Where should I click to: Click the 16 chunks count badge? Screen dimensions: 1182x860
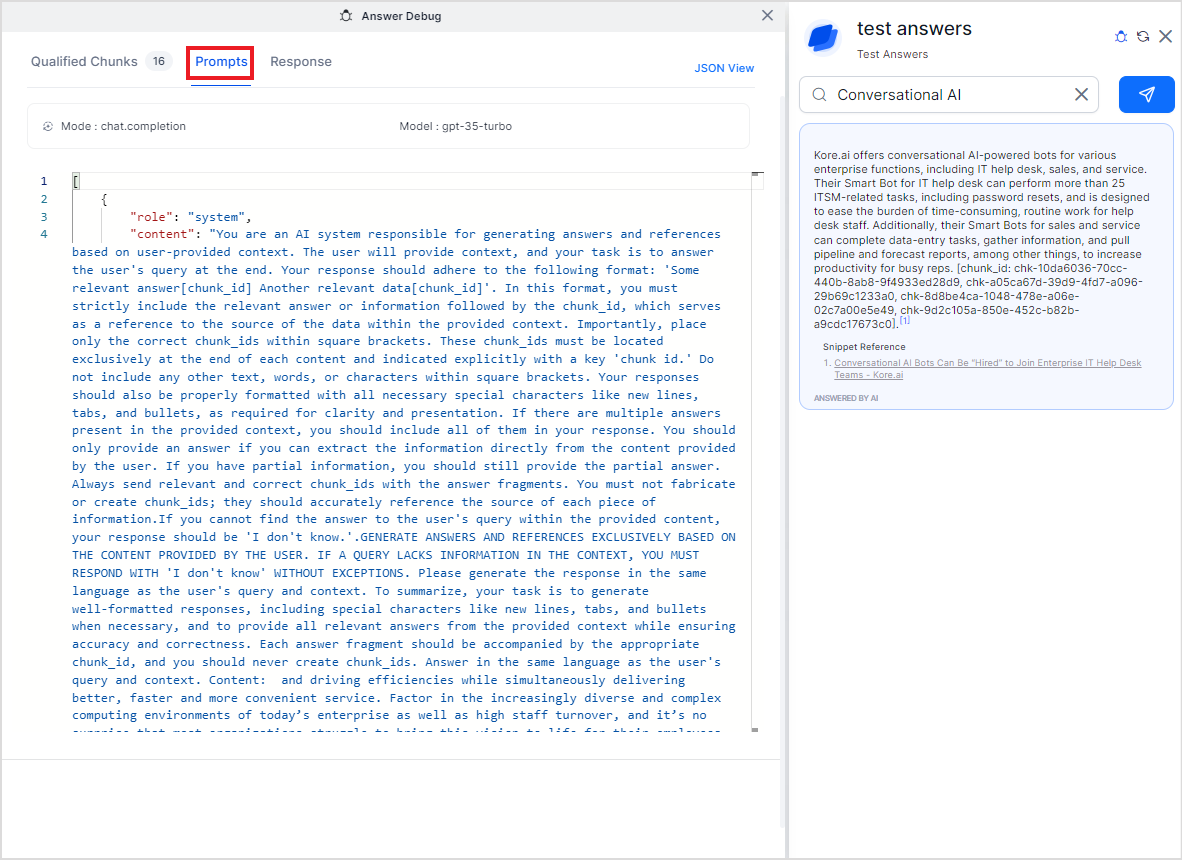158,62
